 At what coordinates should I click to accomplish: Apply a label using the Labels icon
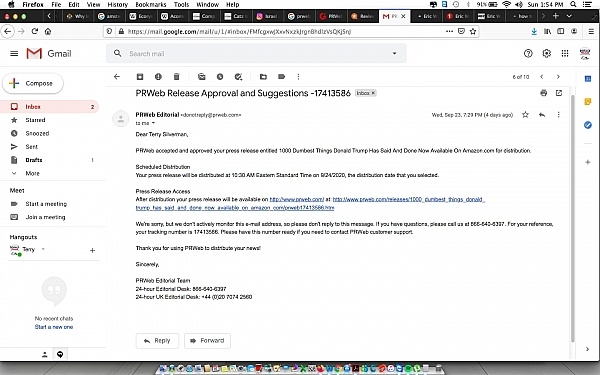coord(282,77)
